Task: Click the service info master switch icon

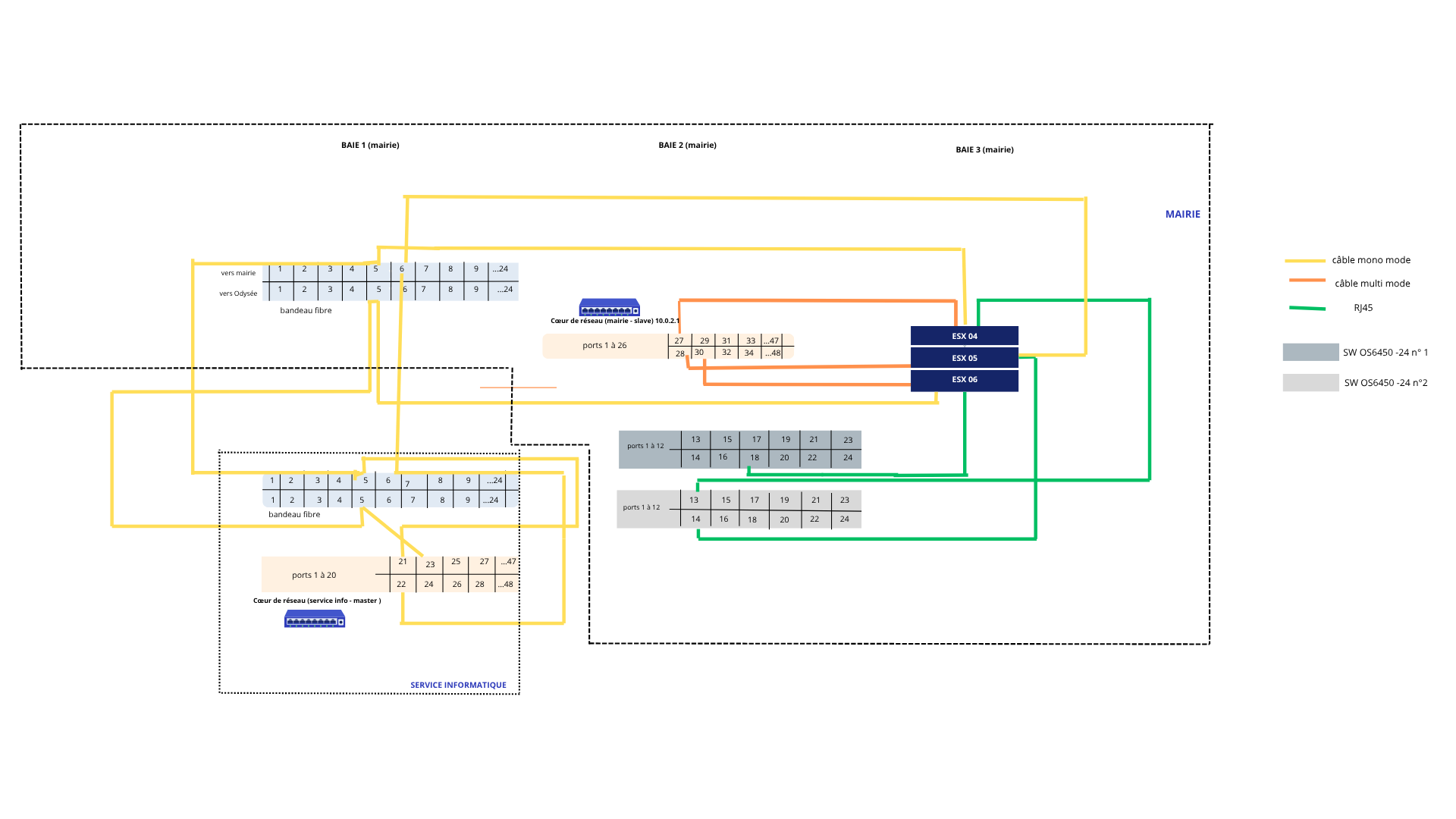Action: 315,619
